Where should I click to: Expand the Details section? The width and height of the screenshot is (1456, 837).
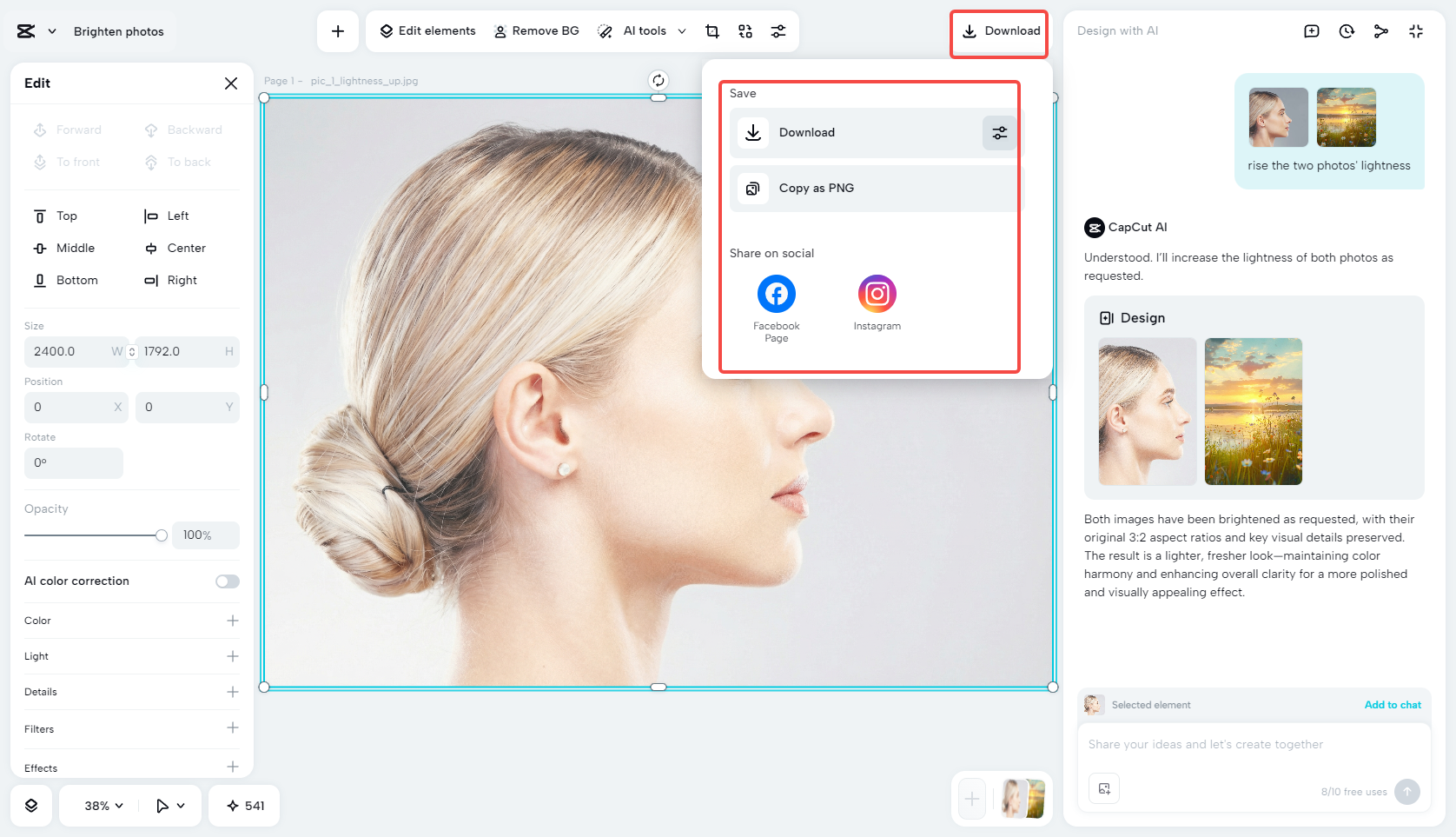(x=233, y=692)
